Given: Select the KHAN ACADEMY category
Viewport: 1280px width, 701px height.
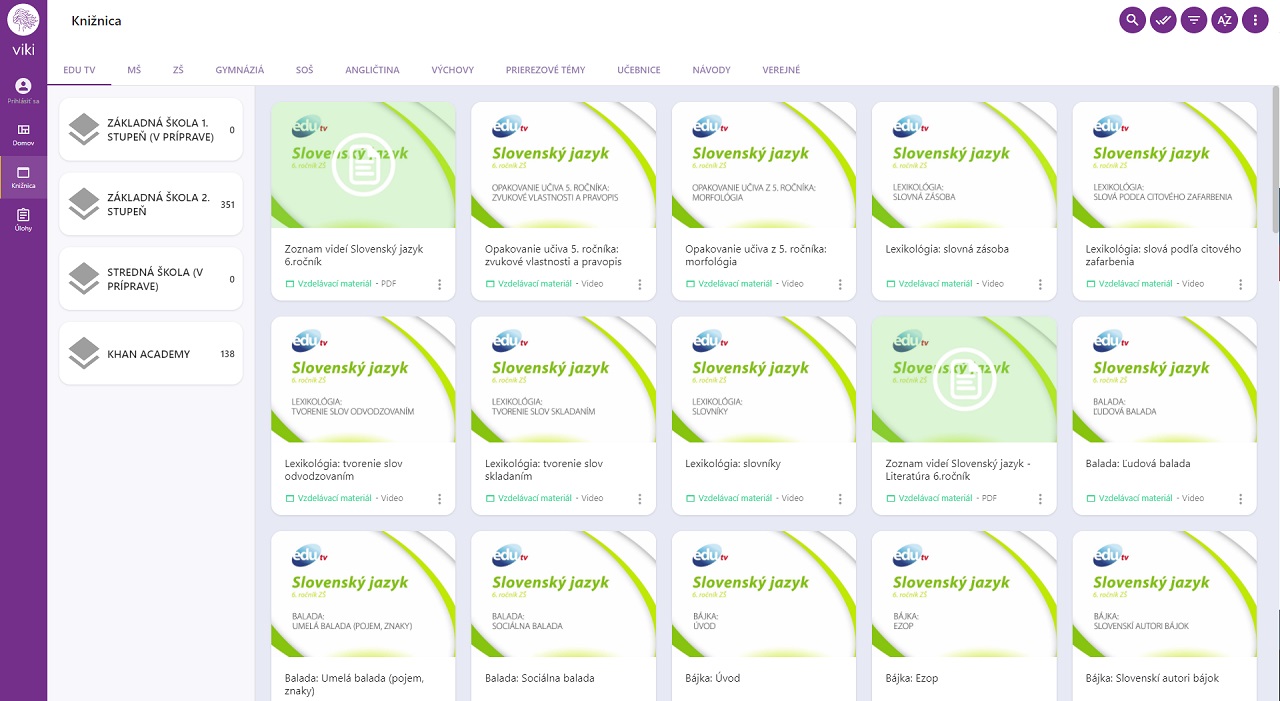Looking at the screenshot, I should coord(151,354).
